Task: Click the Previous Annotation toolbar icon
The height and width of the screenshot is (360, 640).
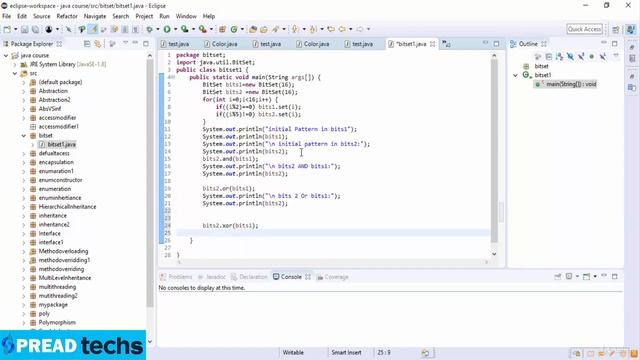Action: (x=312, y=29)
